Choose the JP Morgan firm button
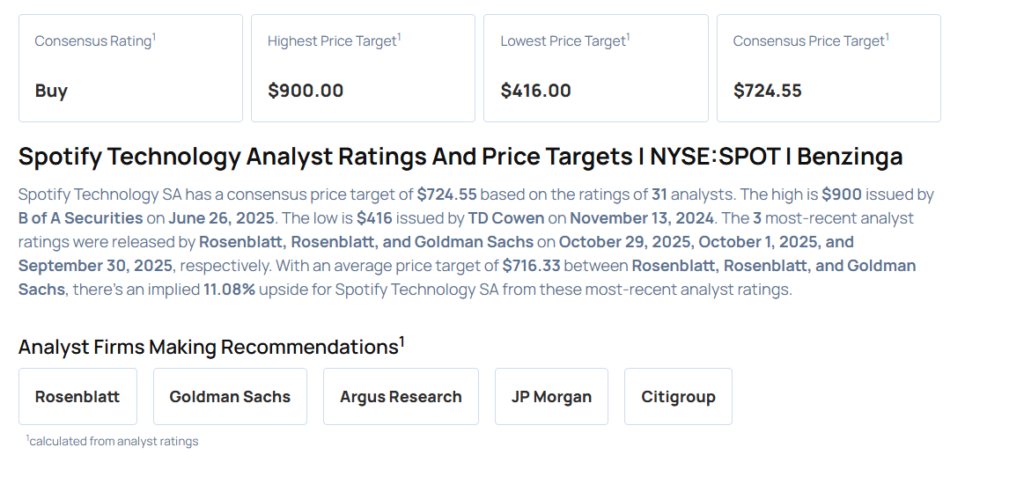The height and width of the screenshot is (477, 1024). point(552,396)
